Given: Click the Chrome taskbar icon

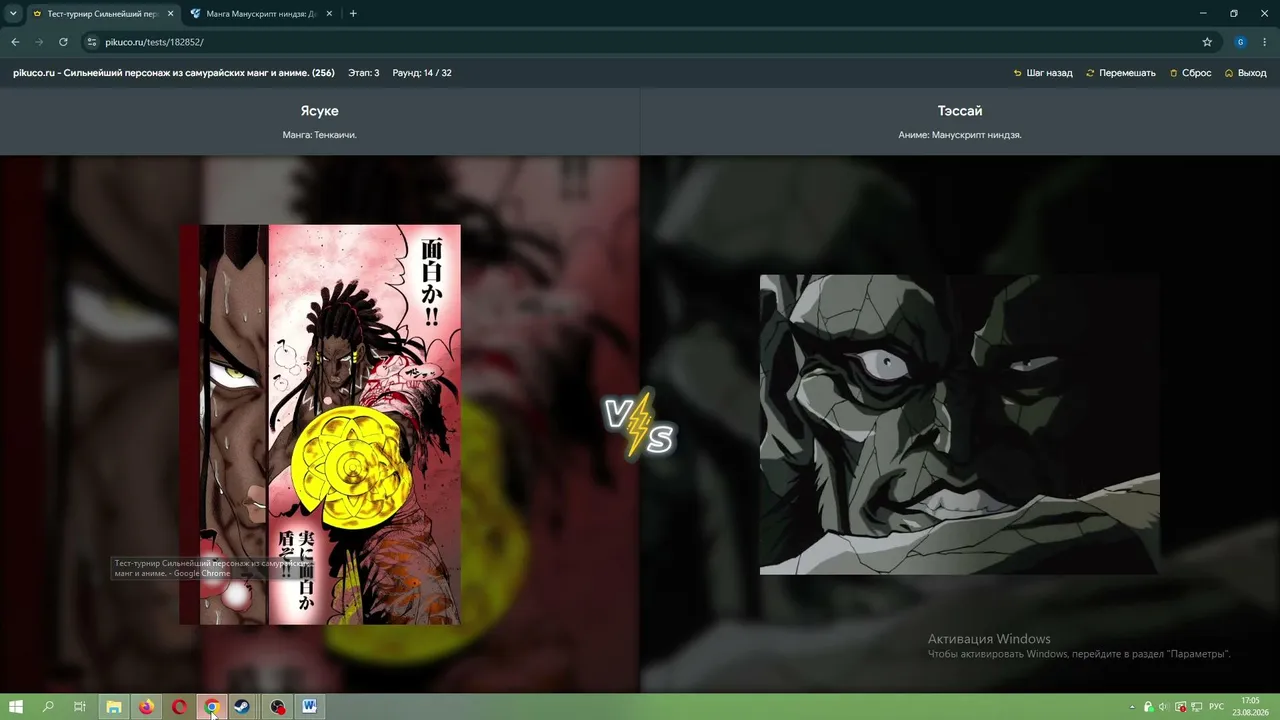Looking at the screenshot, I should pos(211,707).
